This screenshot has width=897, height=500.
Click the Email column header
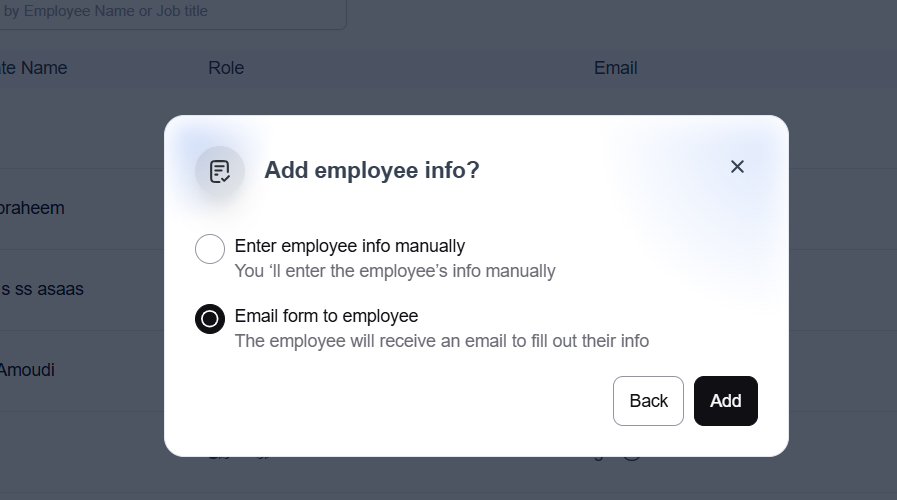615,68
